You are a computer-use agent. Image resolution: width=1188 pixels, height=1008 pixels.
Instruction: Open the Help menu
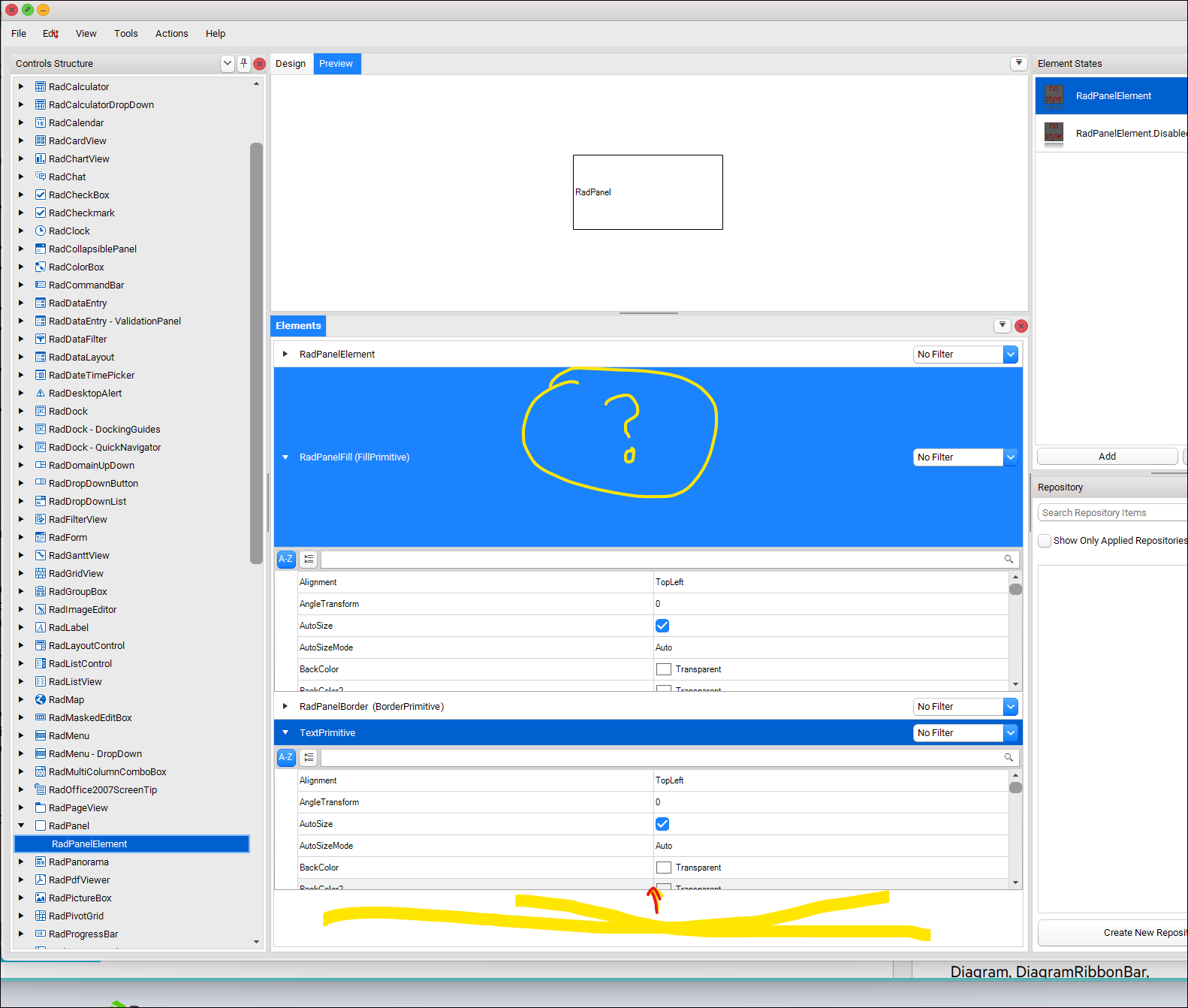click(216, 34)
